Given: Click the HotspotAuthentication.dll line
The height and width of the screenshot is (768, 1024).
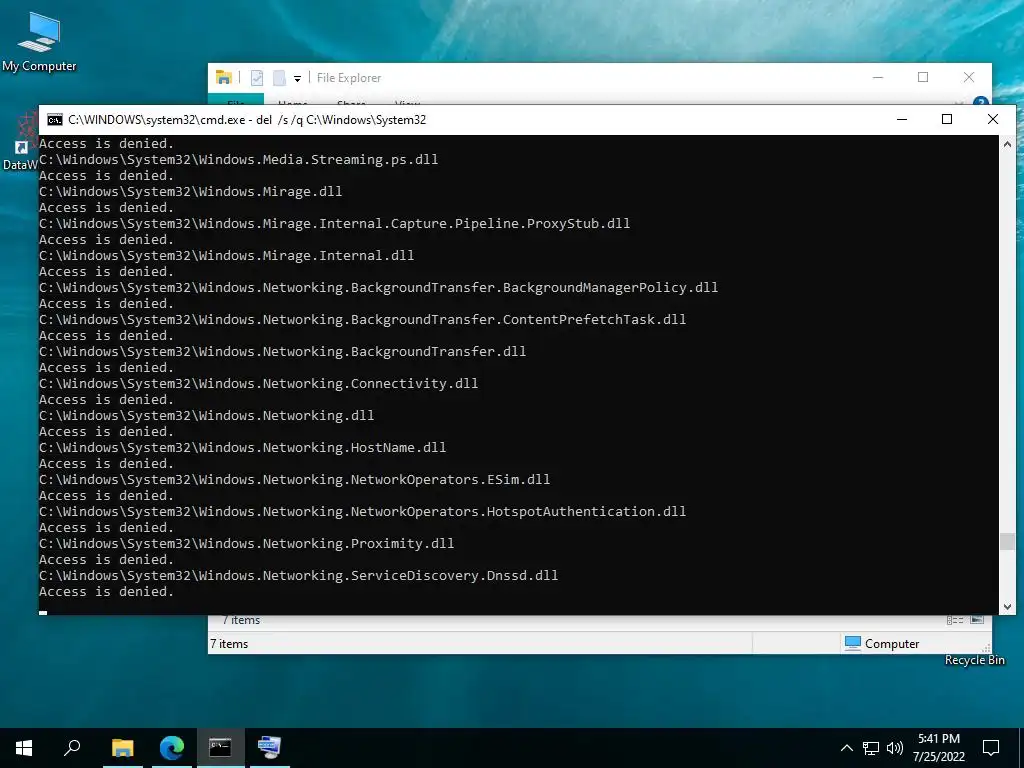Looking at the screenshot, I should click(x=363, y=511).
